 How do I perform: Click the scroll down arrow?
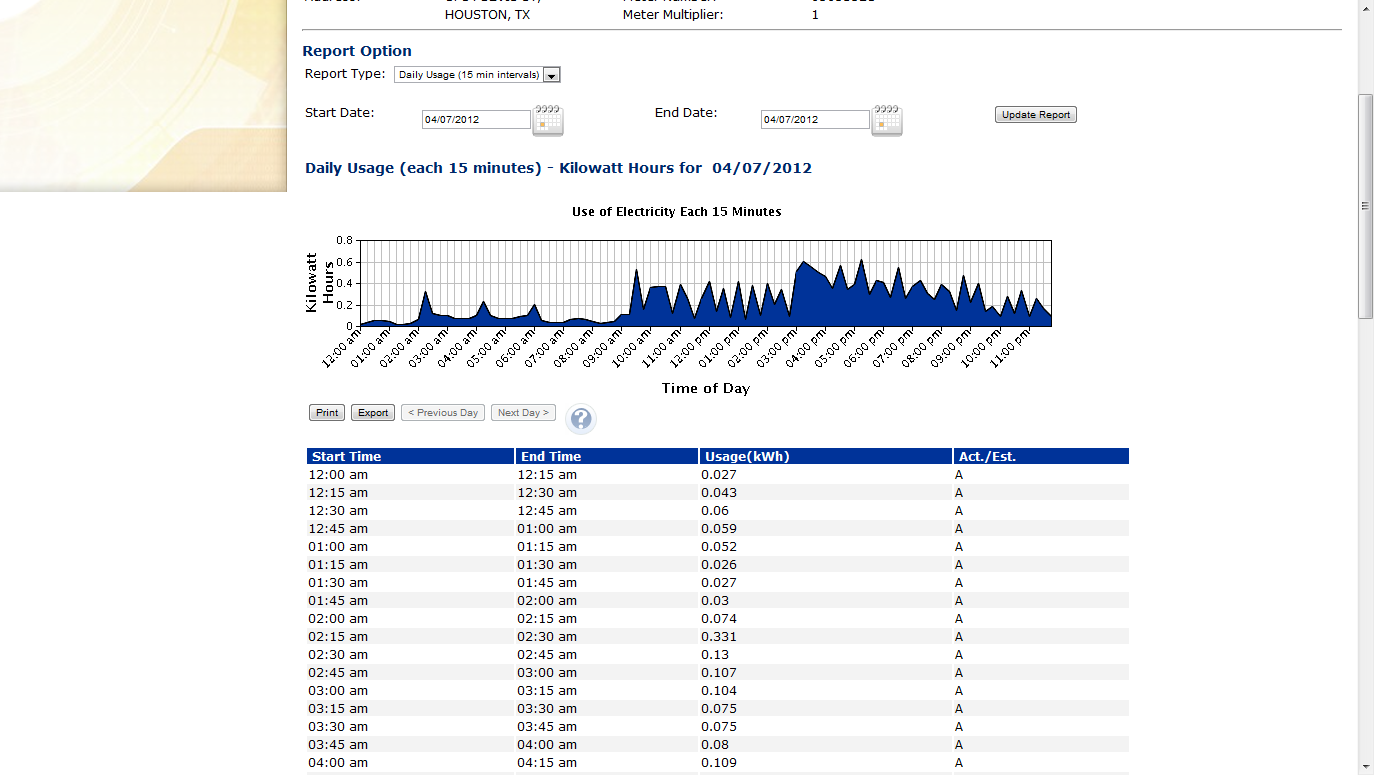1365,767
